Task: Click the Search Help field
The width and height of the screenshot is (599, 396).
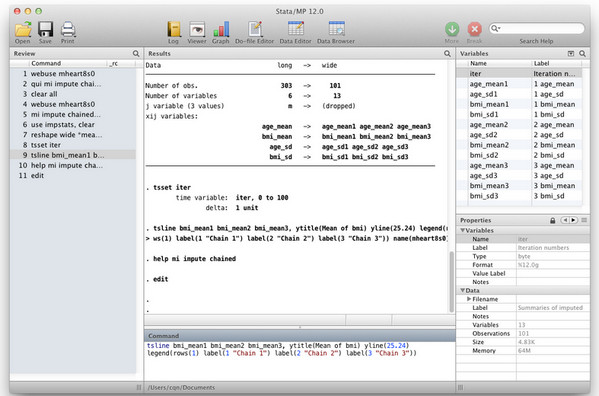Action: pyautogui.click(x=536, y=28)
